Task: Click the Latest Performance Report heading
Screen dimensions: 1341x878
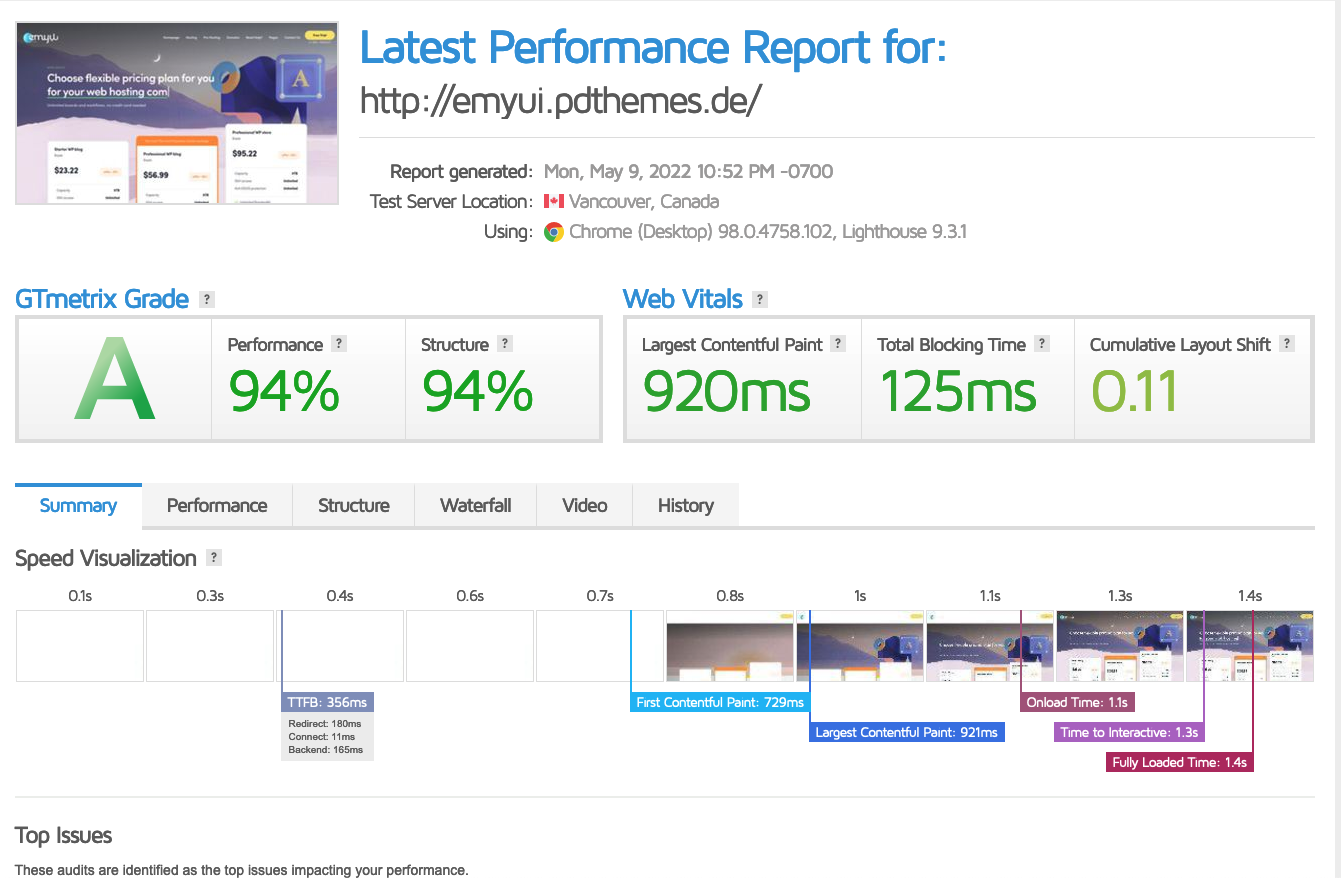Action: (x=653, y=47)
